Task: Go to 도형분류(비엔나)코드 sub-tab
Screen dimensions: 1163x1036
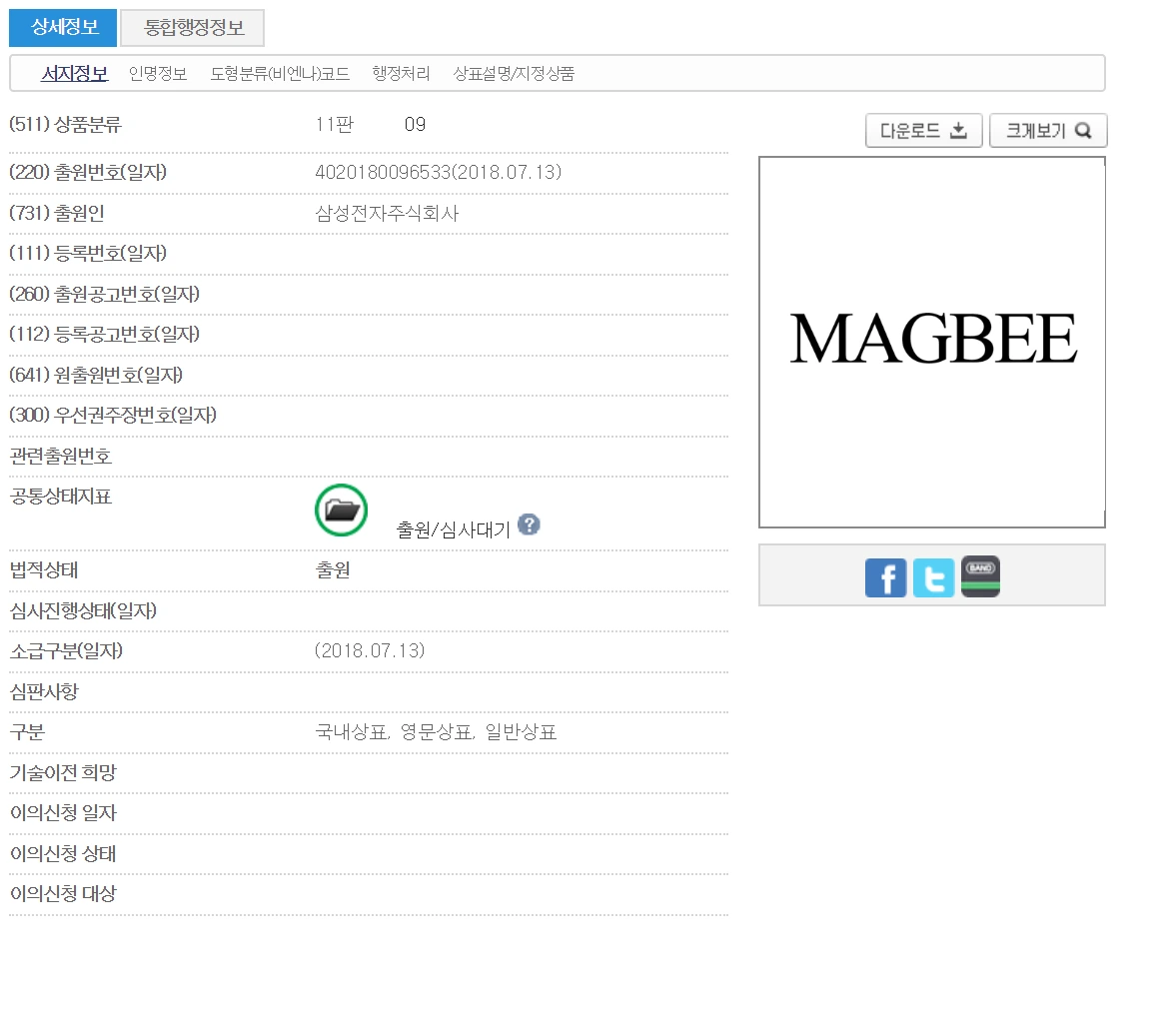Action: pos(280,73)
